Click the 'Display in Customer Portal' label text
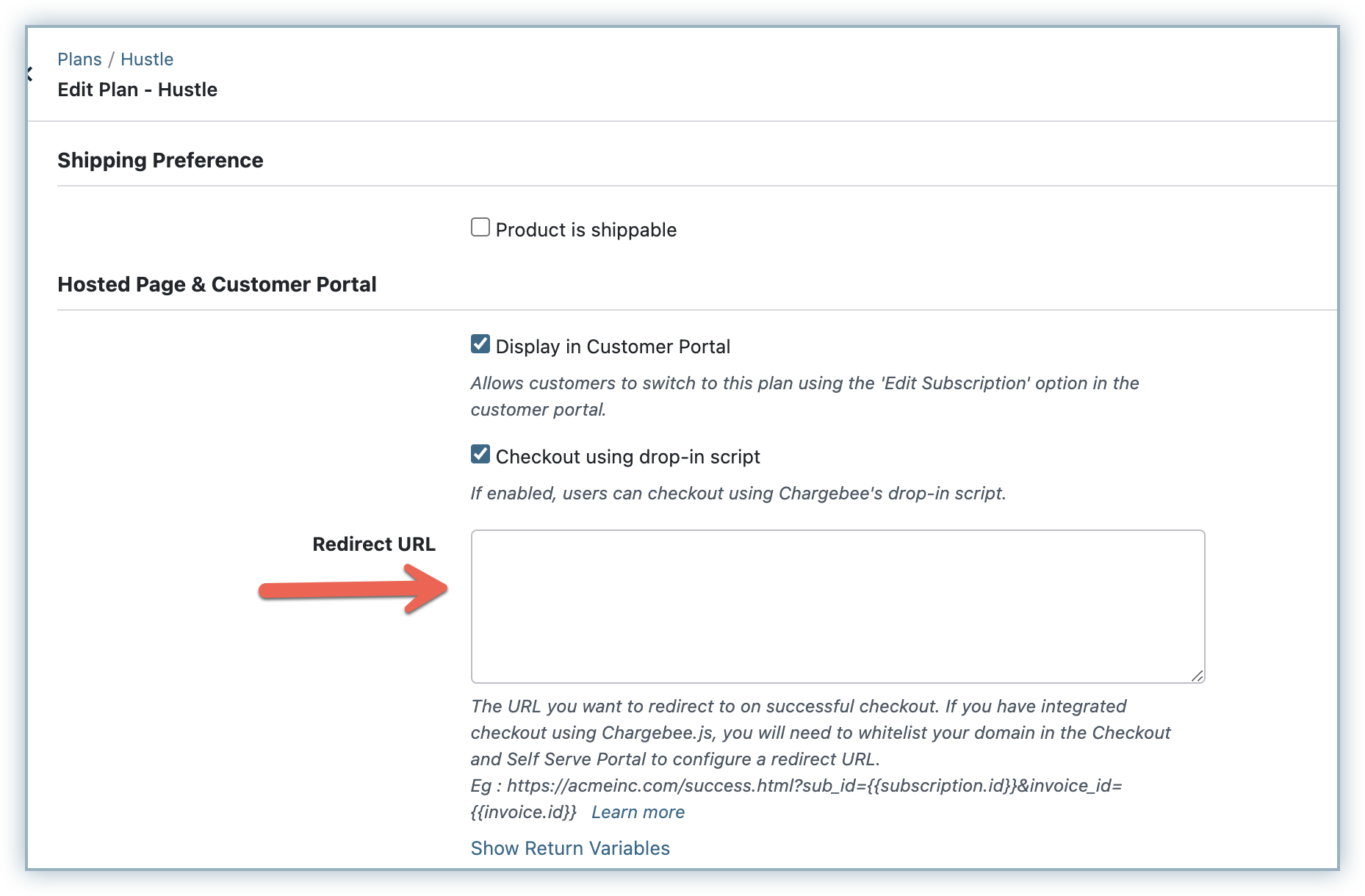Image resolution: width=1365 pixels, height=896 pixels. click(613, 347)
